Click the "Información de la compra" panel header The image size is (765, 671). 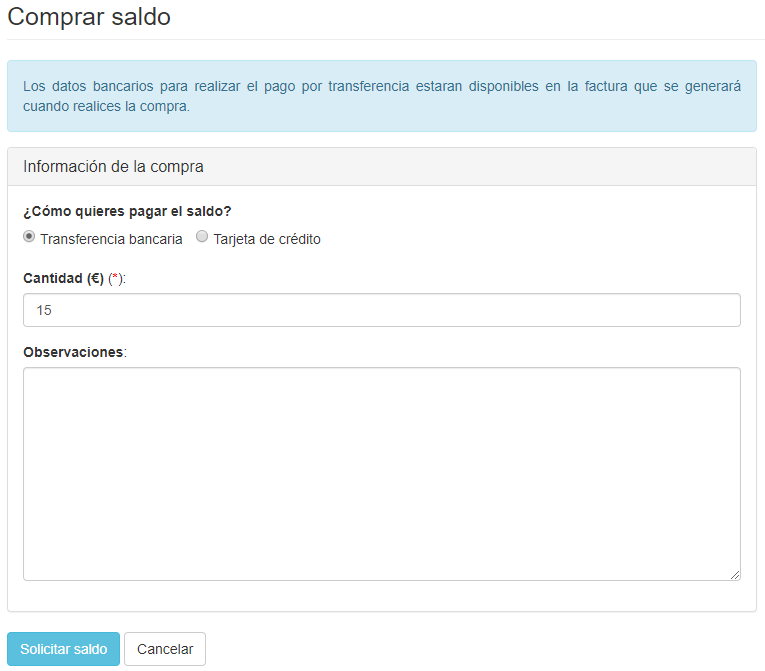[x=113, y=167]
